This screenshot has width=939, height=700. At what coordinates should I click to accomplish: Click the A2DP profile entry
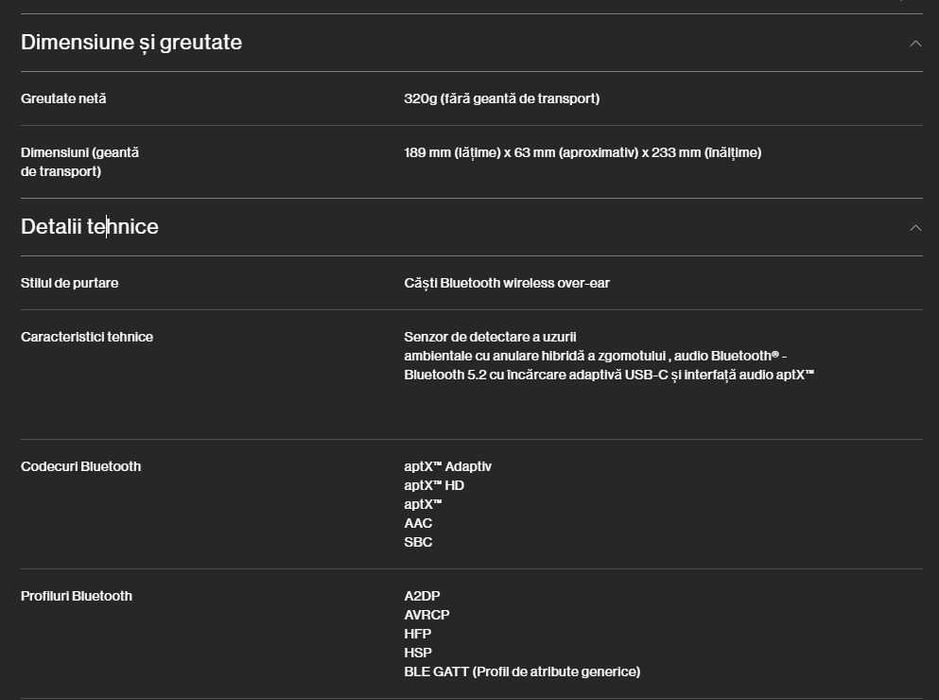click(422, 596)
